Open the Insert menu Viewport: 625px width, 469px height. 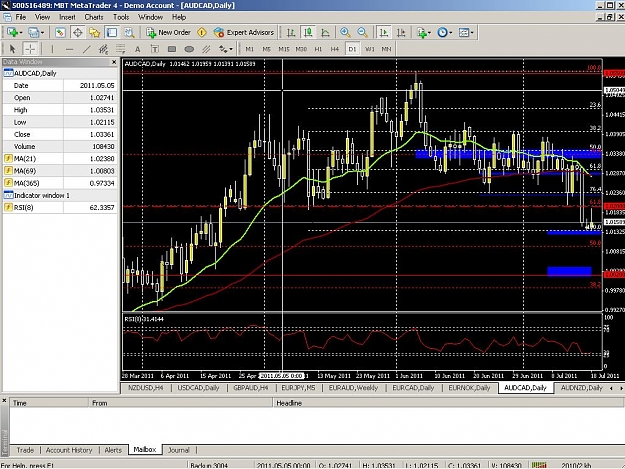[67, 17]
